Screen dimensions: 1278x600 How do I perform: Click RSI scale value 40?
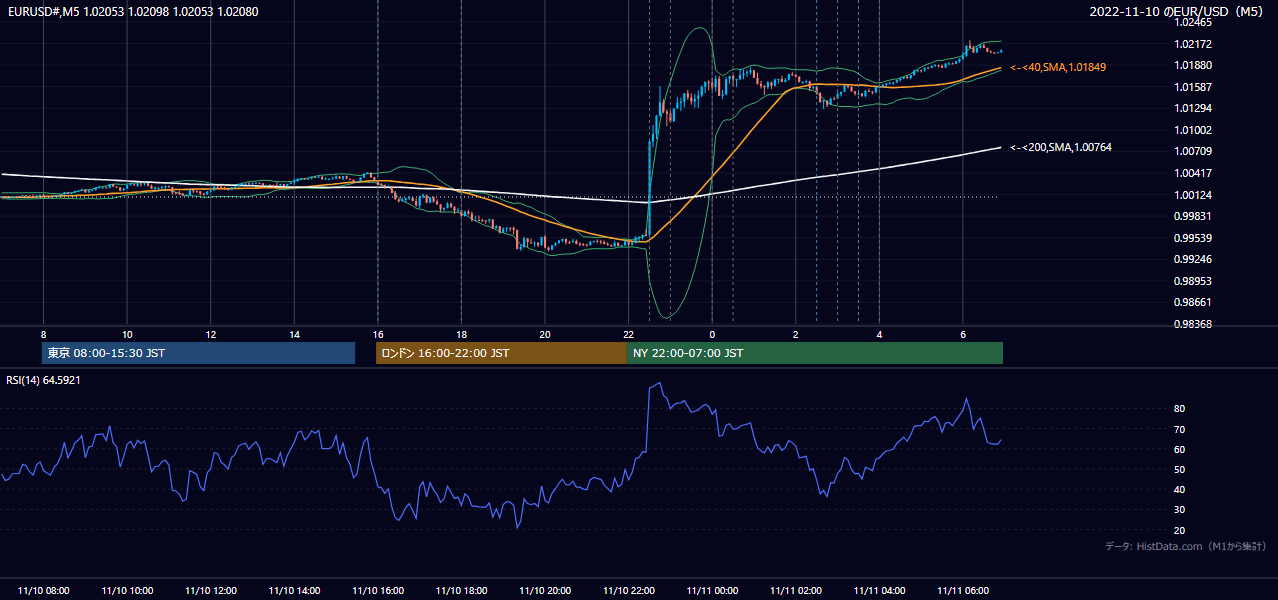click(x=1180, y=490)
